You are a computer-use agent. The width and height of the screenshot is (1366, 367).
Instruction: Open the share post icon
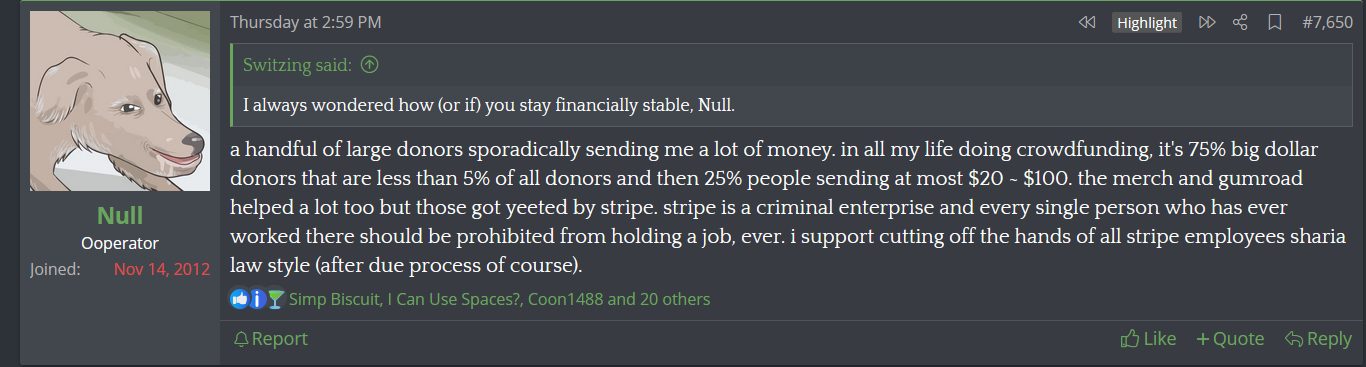click(1240, 22)
